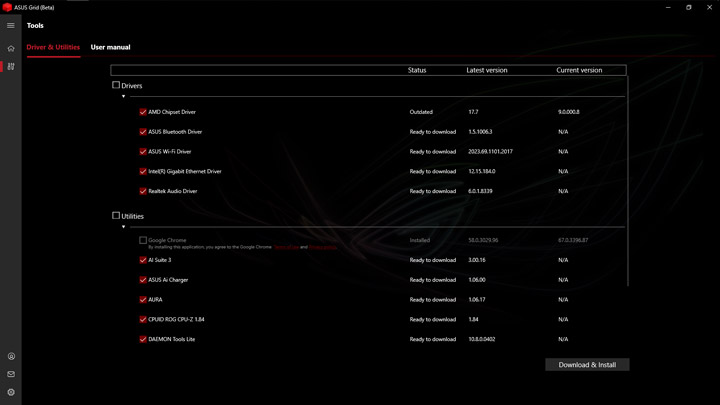Switch to Driver & Utilities tab
720x405 pixels.
pyautogui.click(x=53, y=47)
